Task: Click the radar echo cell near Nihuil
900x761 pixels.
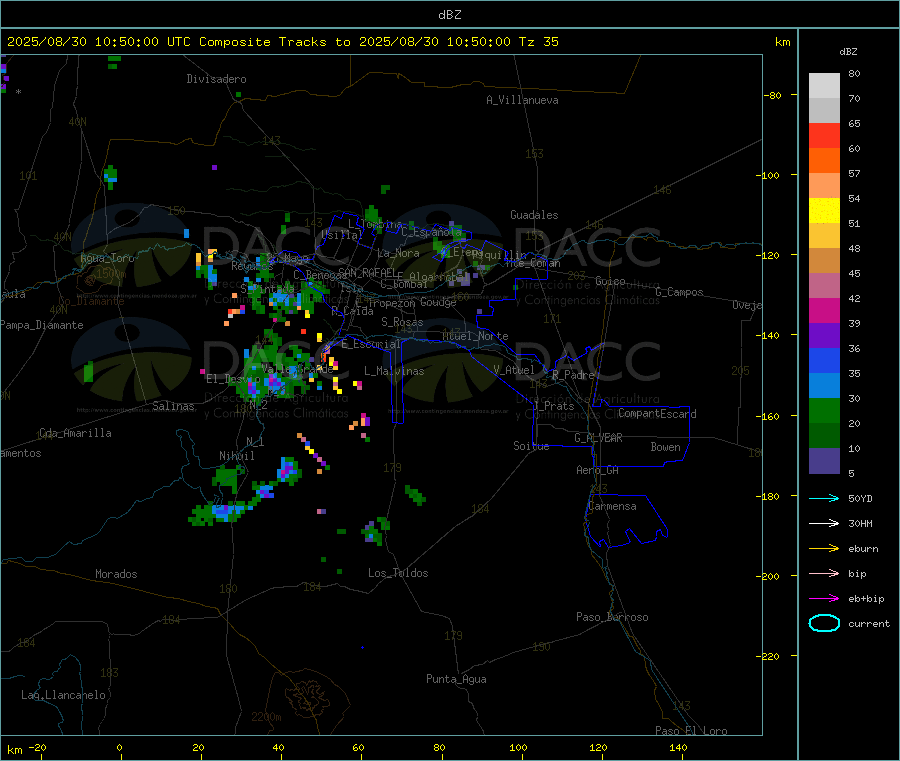Action: tap(226, 479)
